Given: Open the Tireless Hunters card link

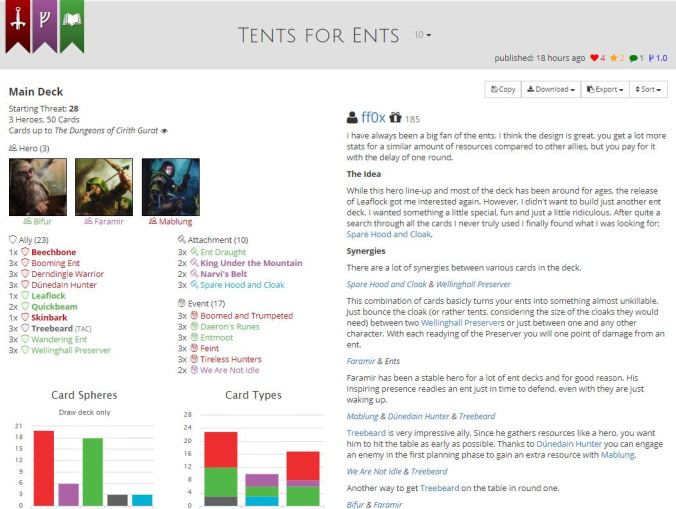Looking at the screenshot, I should (x=231, y=359).
